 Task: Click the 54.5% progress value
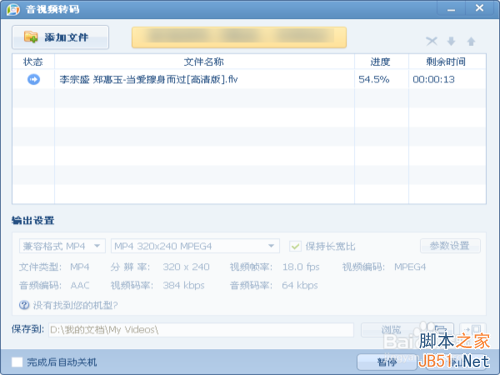pyautogui.click(x=374, y=79)
